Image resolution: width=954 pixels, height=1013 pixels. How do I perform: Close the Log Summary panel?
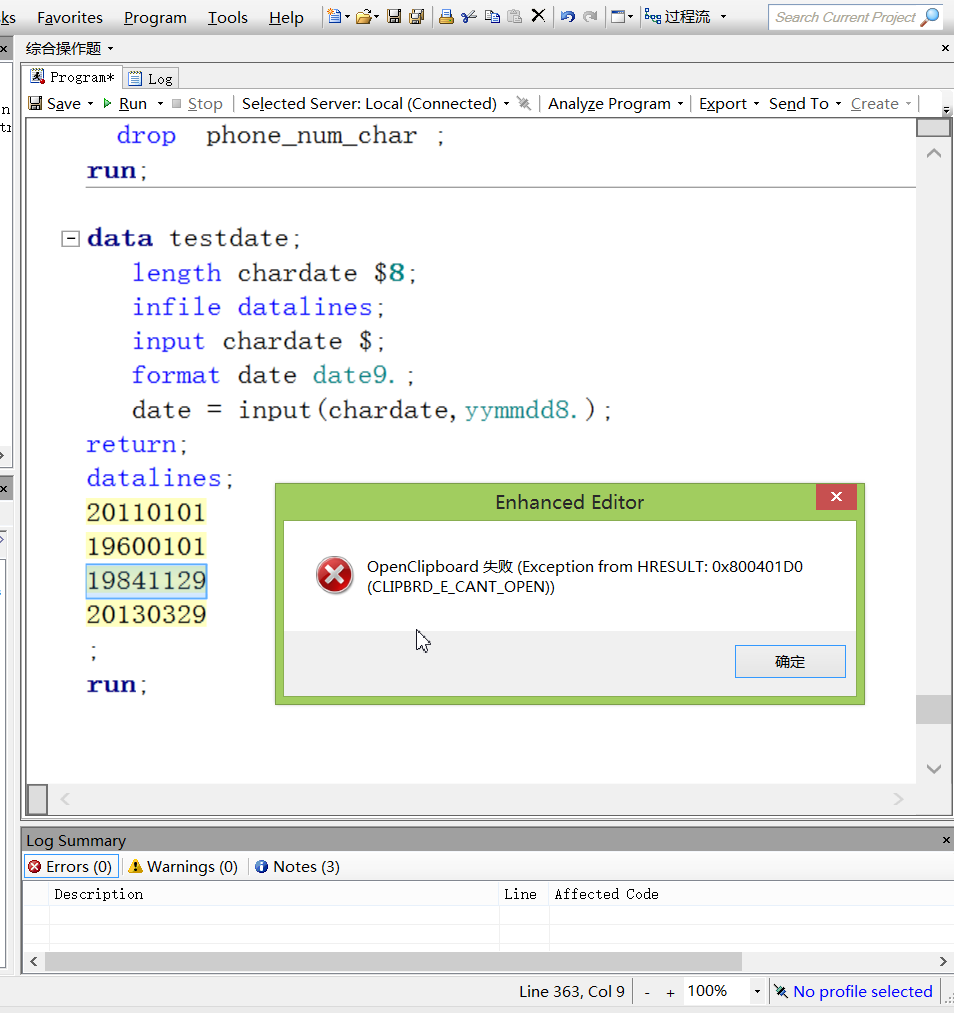pyautogui.click(x=946, y=840)
